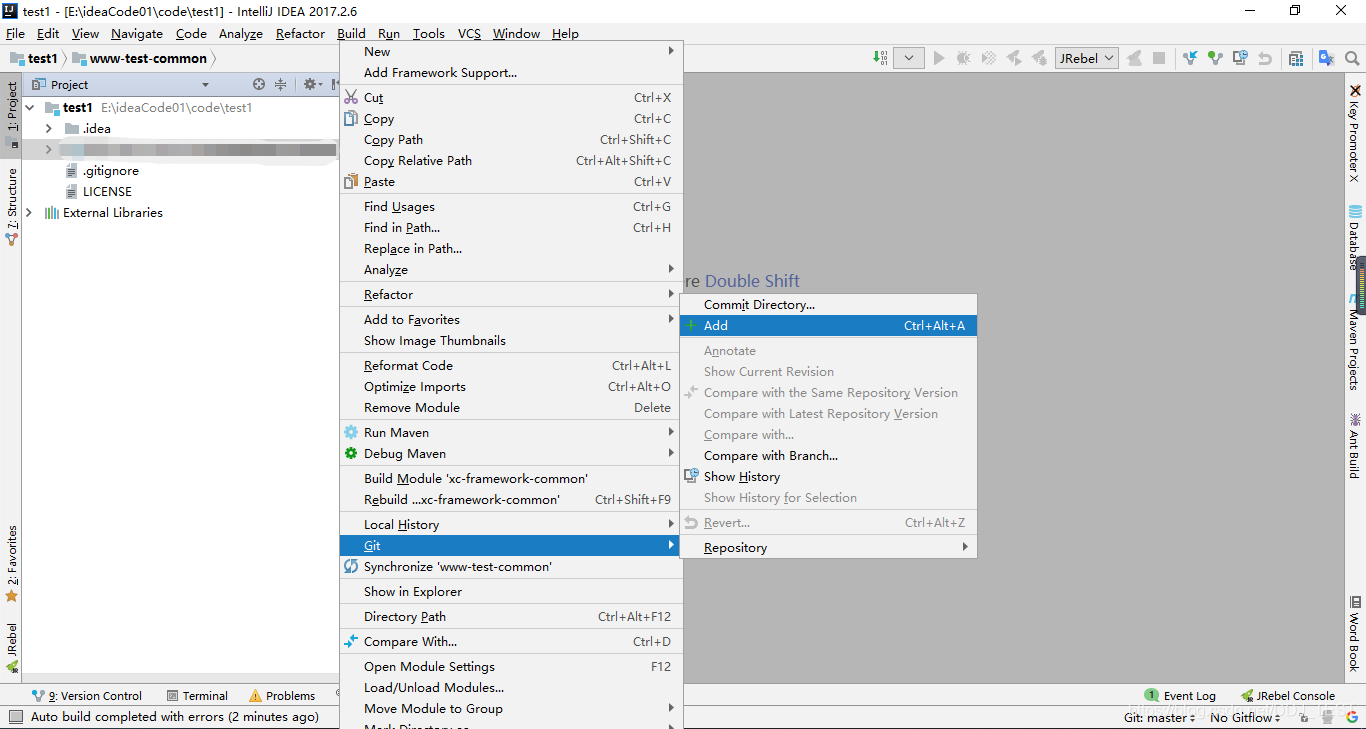Viewport: 1366px width, 729px height.
Task: Select Add in the Git submenu
Action: [828, 325]
